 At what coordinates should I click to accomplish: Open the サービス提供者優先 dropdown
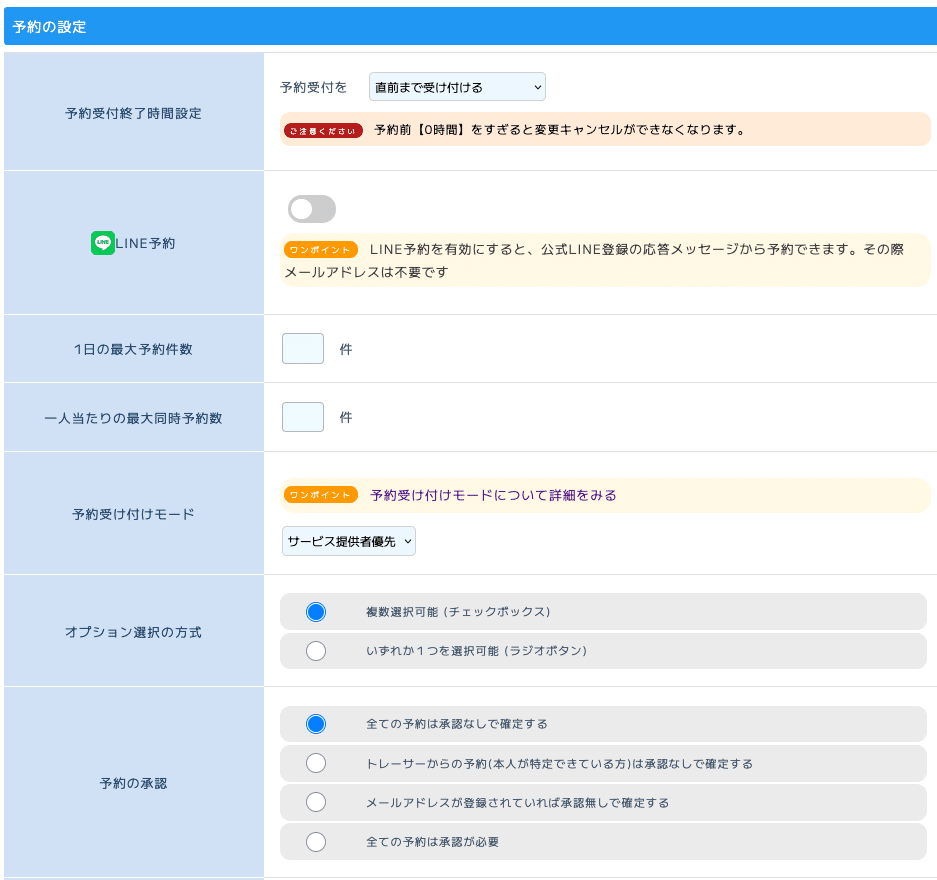click(x=348, y=541)
